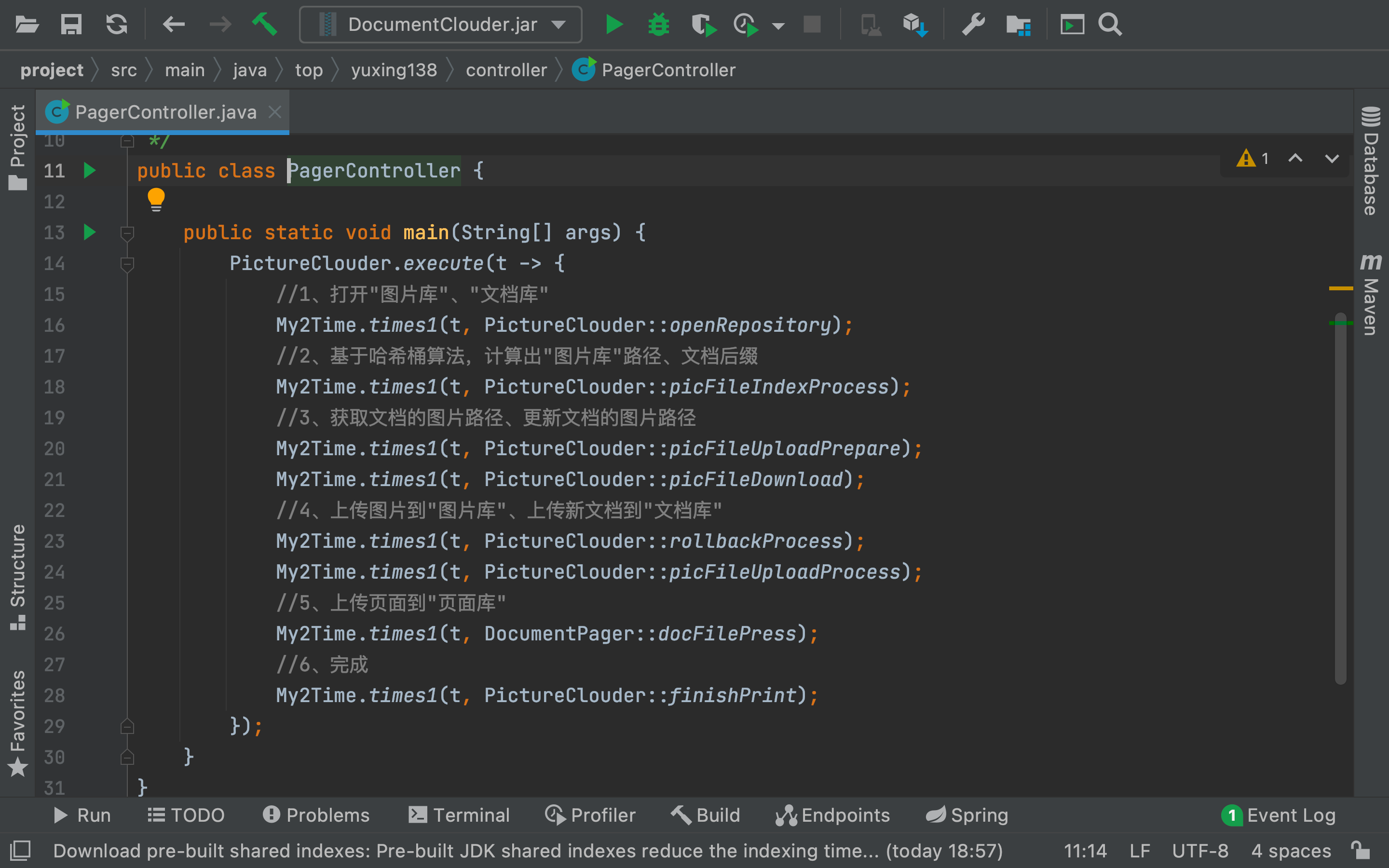Click the attach debugger device icon
Viewport: 1389px width, 868px height.
coord(871,25)
